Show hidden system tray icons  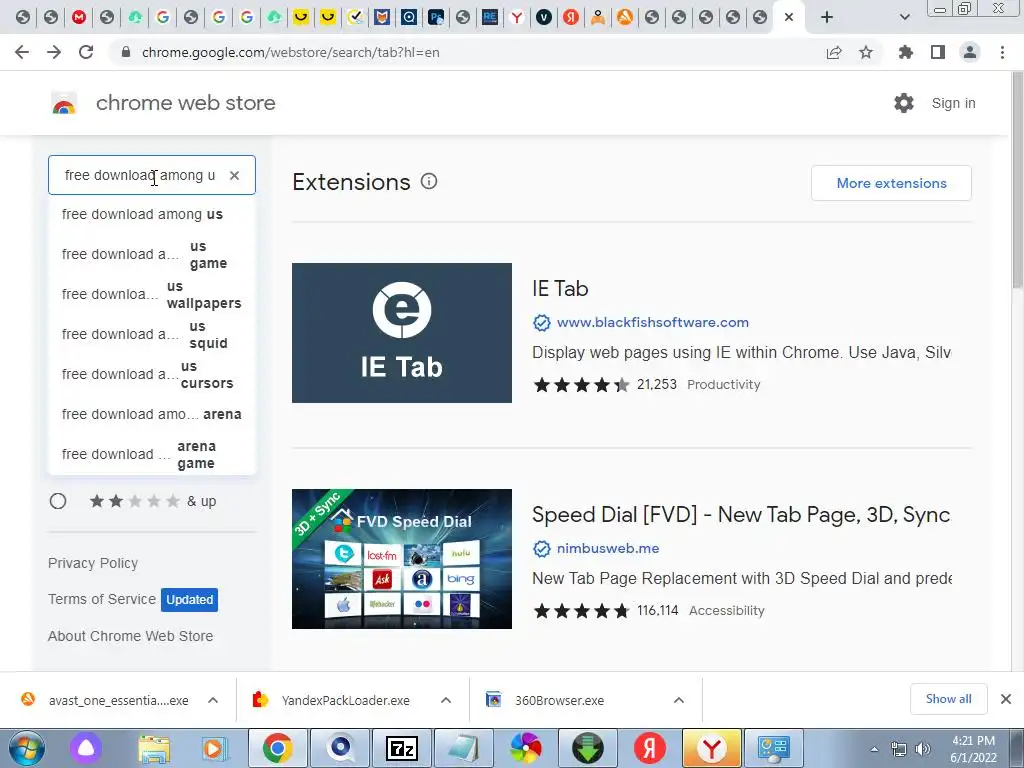coord(874,749)
